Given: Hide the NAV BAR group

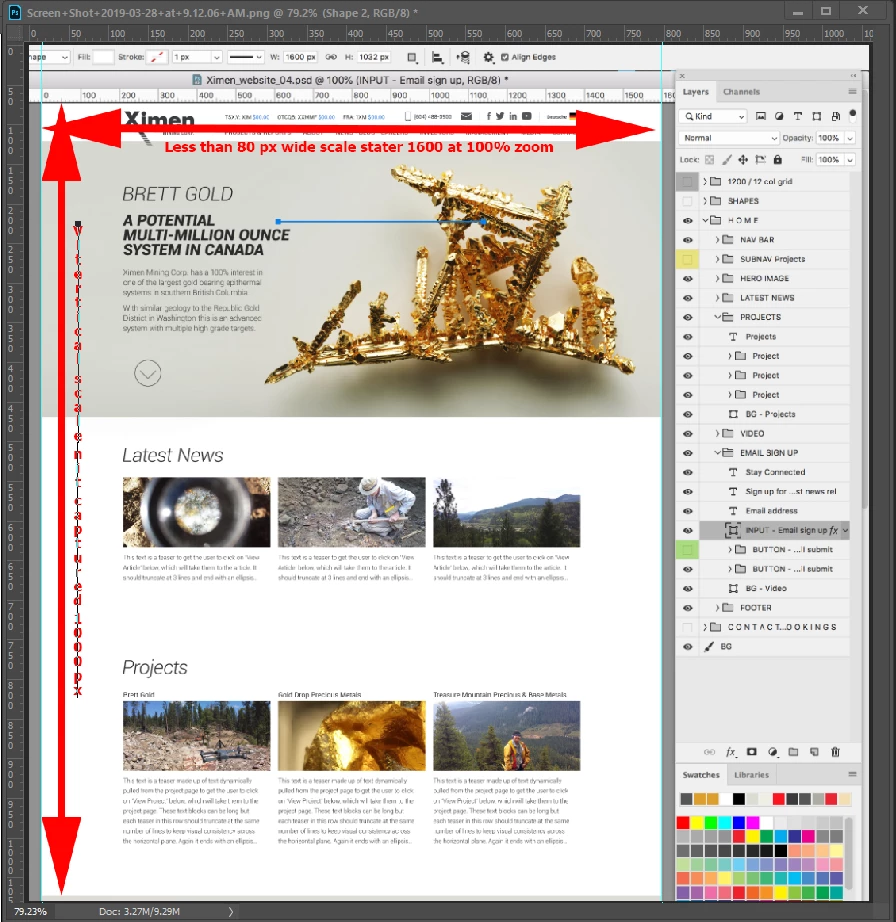Looking at the screenshot, I should click(x=687, y=240).
